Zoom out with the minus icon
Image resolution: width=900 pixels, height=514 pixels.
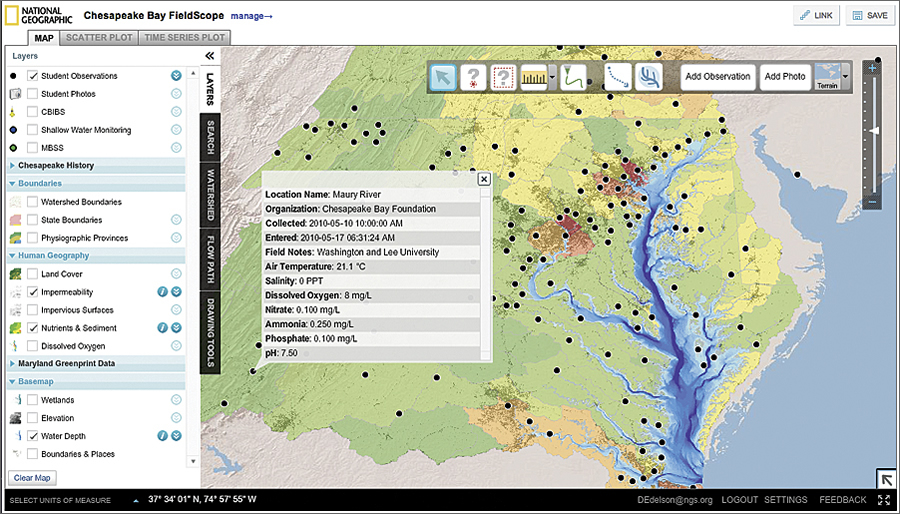click(x=872, y=202)
